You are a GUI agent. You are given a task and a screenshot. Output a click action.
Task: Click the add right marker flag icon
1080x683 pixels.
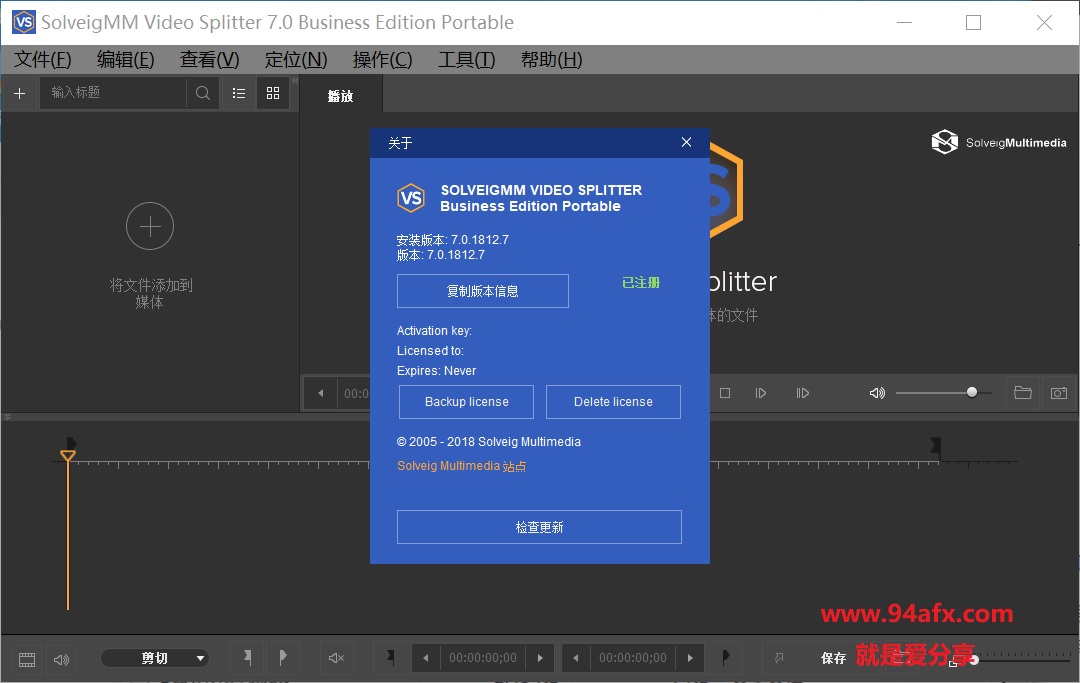point(282,658)
